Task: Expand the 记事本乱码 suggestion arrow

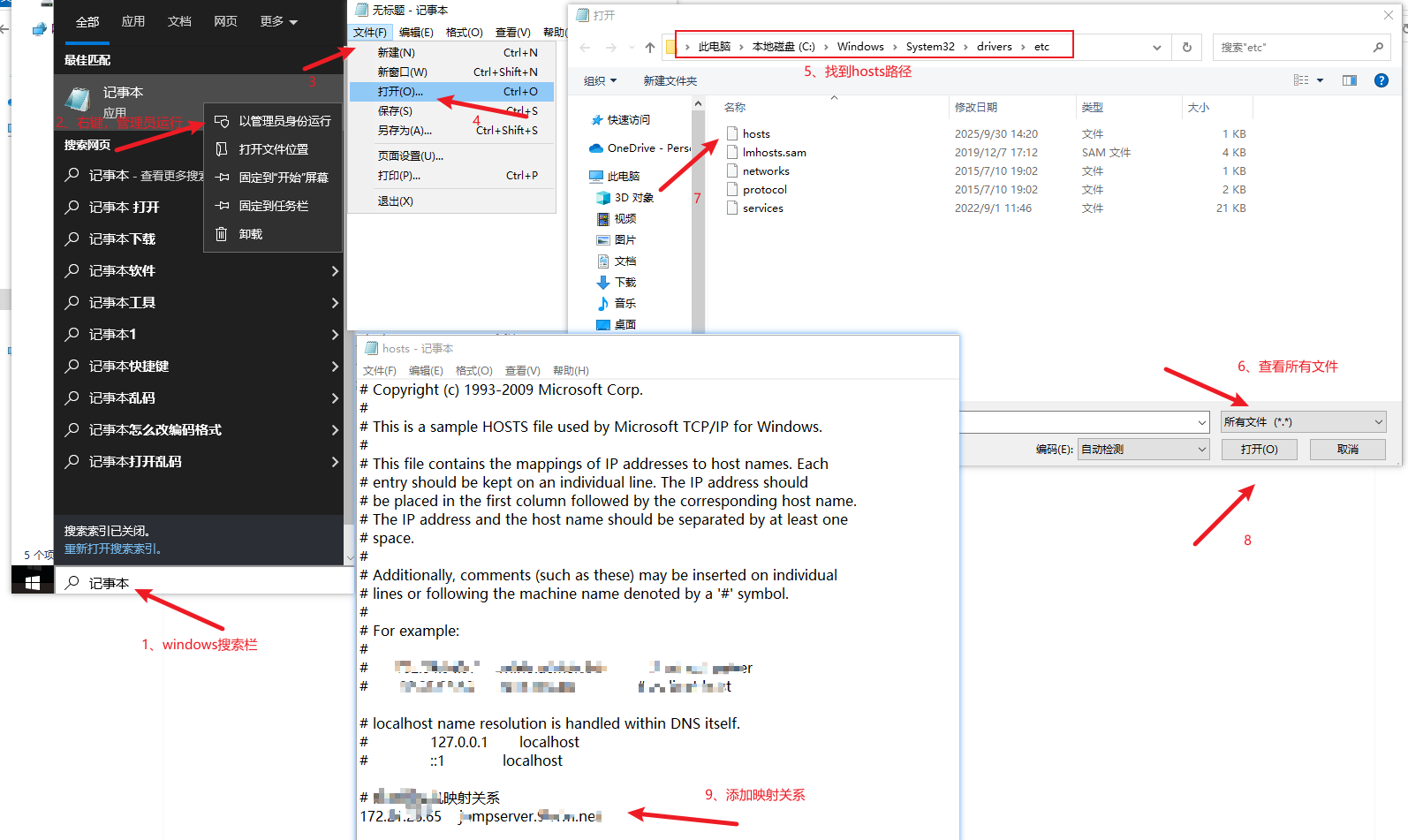Action: tap(335, 398)
